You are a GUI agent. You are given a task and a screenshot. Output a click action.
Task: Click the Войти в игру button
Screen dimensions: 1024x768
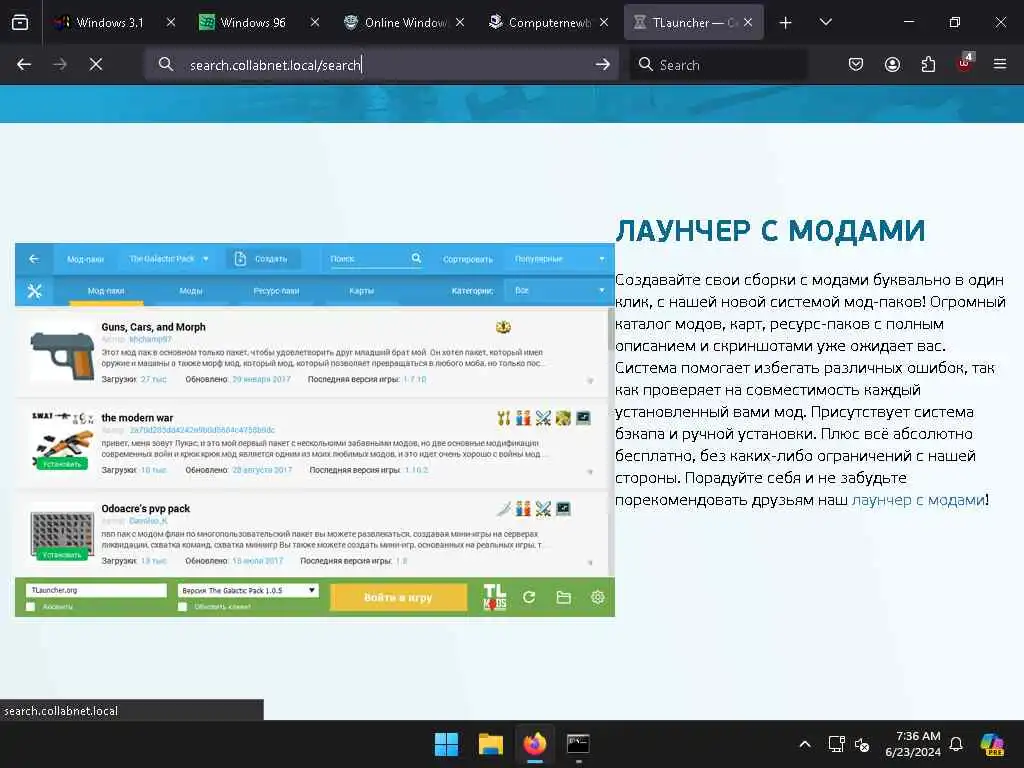(x=398, y=598)
